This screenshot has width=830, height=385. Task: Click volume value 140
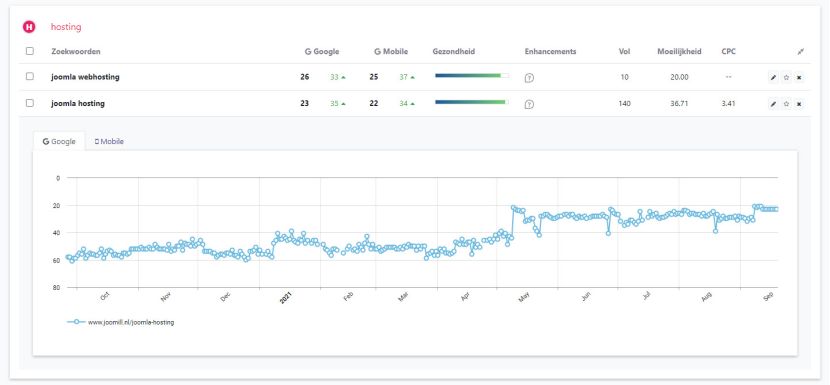tap(625, 103)
